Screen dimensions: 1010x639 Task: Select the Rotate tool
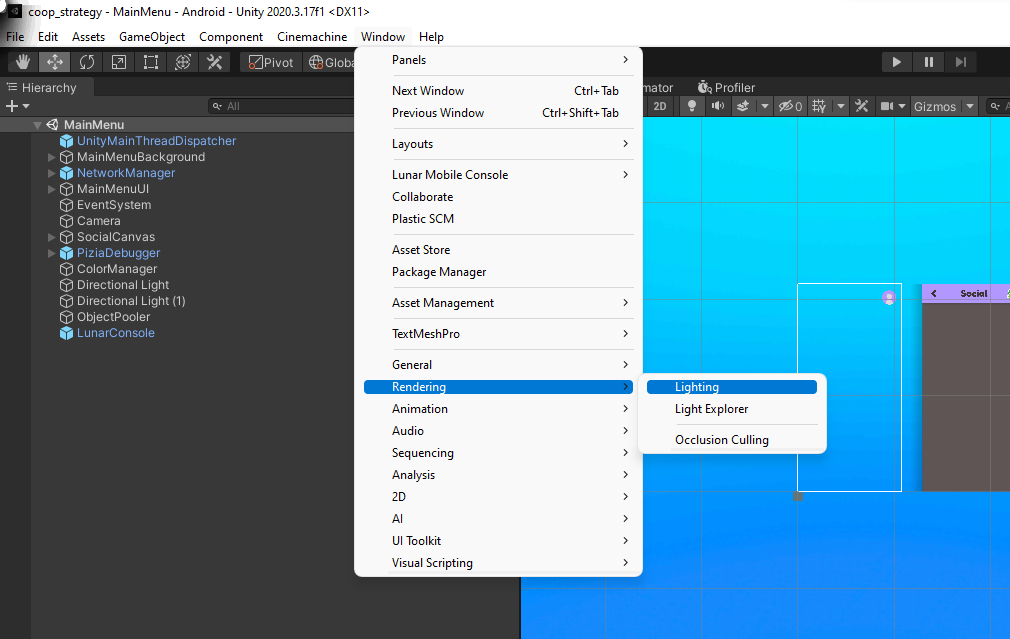(86, 62)
